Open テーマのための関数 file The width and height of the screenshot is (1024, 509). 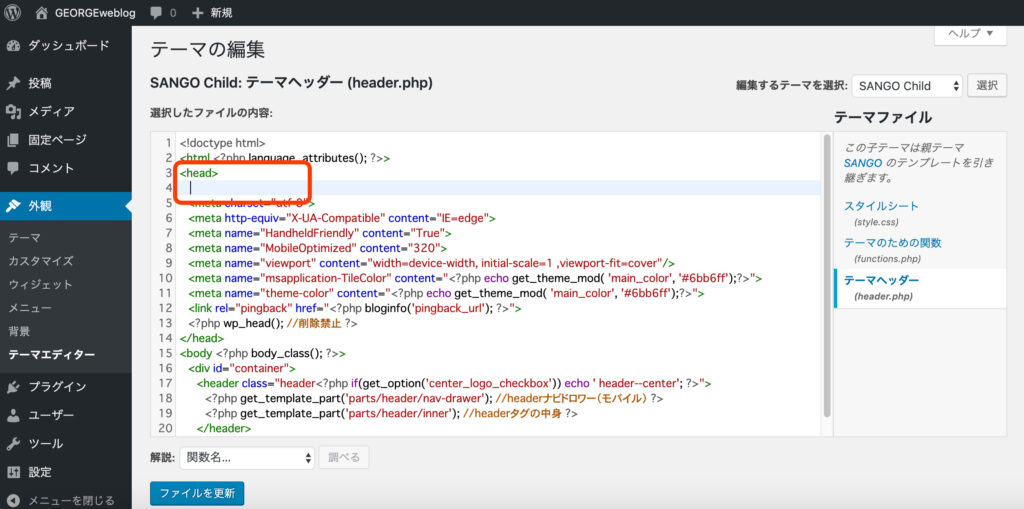pyautogui.click(x=893, y=243)
